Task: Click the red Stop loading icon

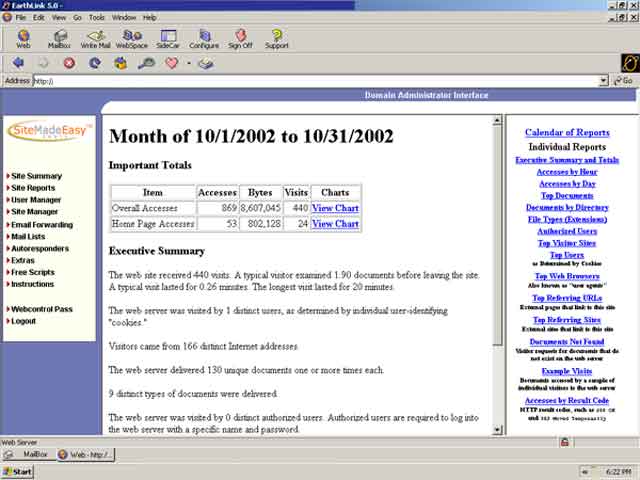Action: (69, 63)
